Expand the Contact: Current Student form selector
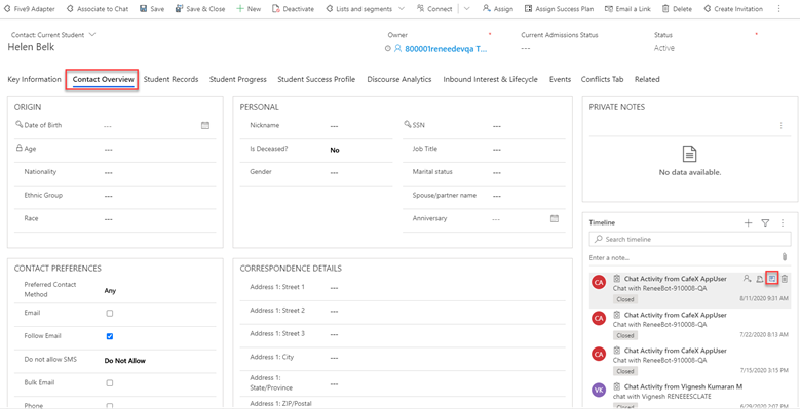Viewport: 800px width, 409px height. (93, 35)
